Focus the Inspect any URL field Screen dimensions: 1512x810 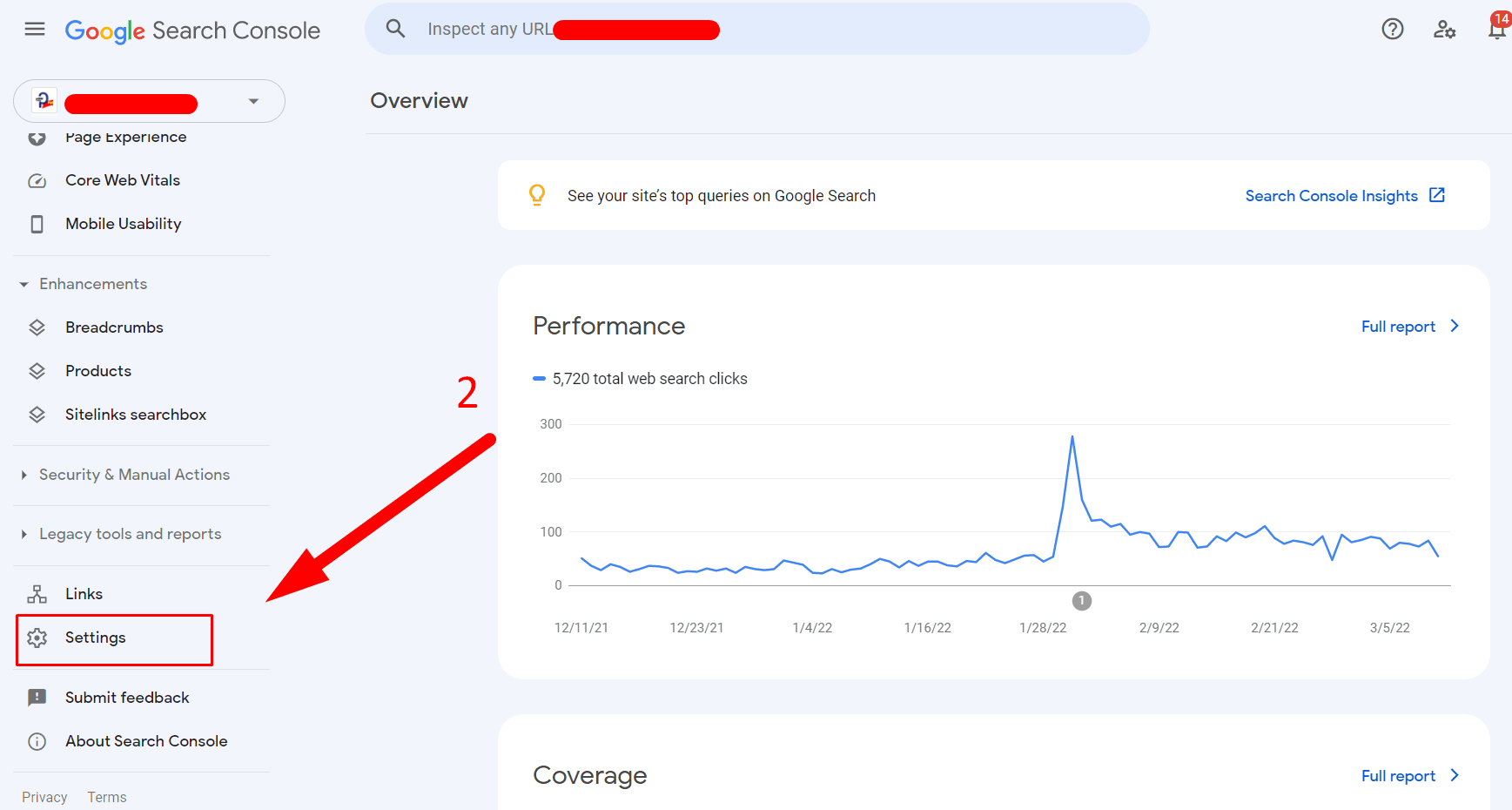pos(756,29)
